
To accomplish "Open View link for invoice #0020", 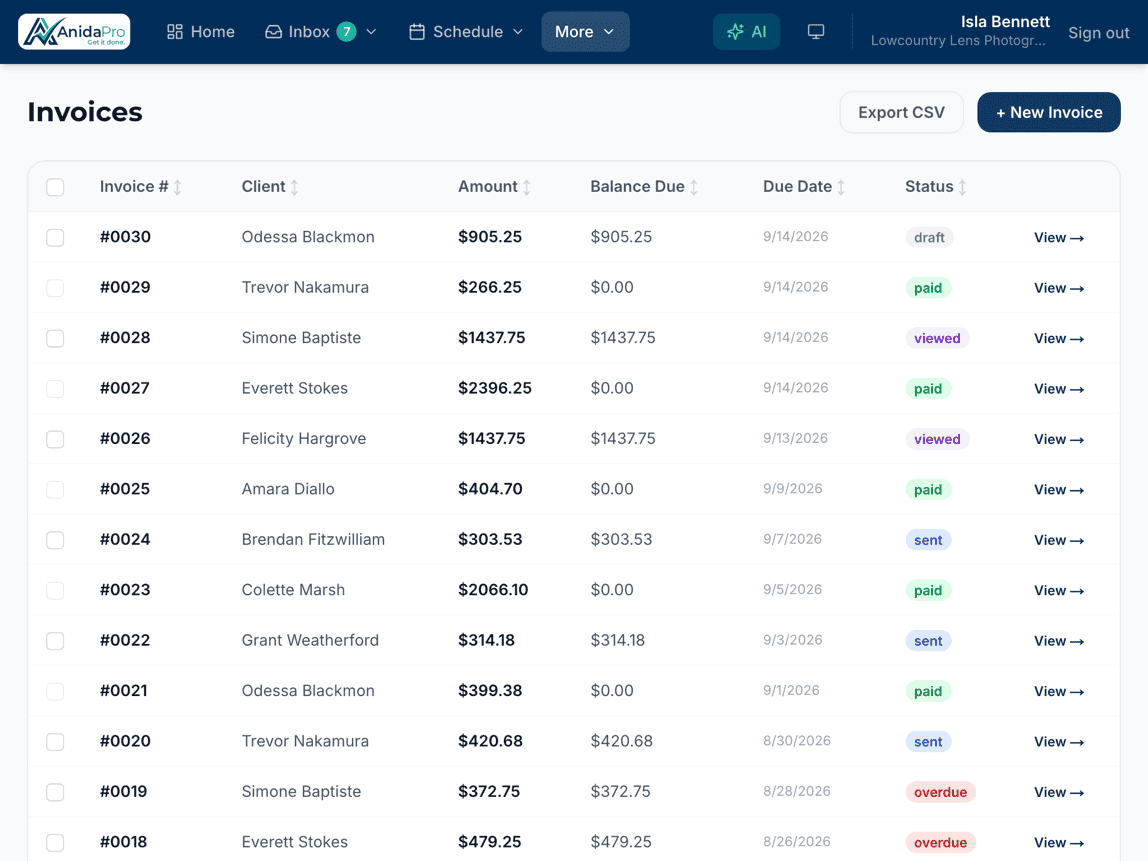I will click(x=1059, y=742).
